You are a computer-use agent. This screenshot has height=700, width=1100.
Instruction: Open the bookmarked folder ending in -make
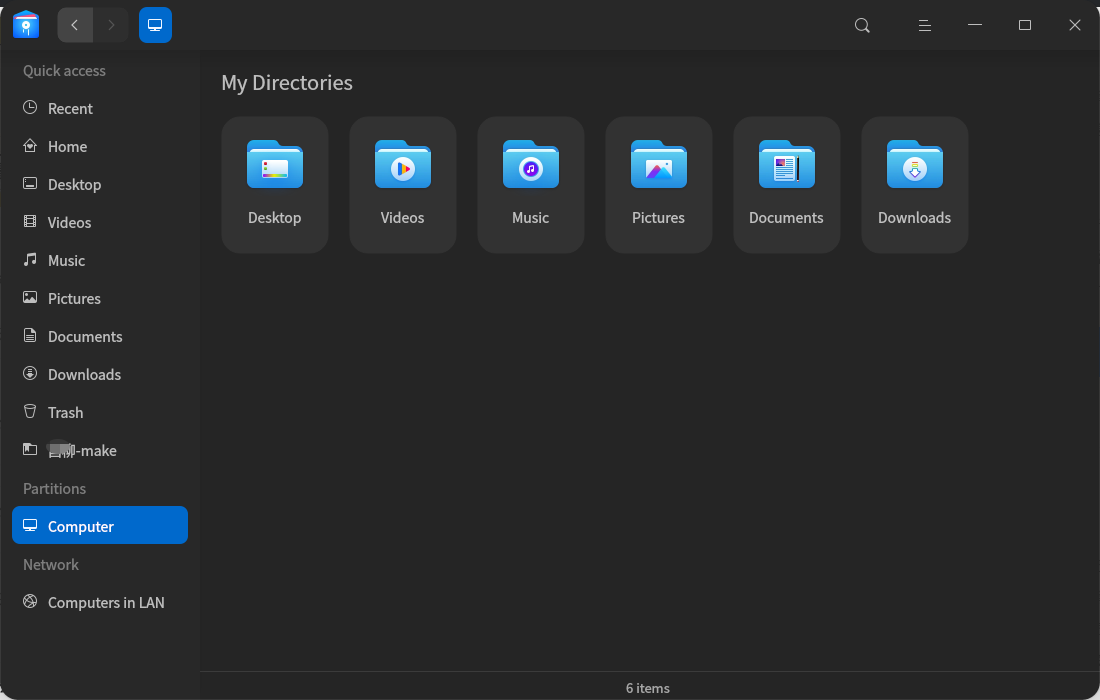click(100, 450)
